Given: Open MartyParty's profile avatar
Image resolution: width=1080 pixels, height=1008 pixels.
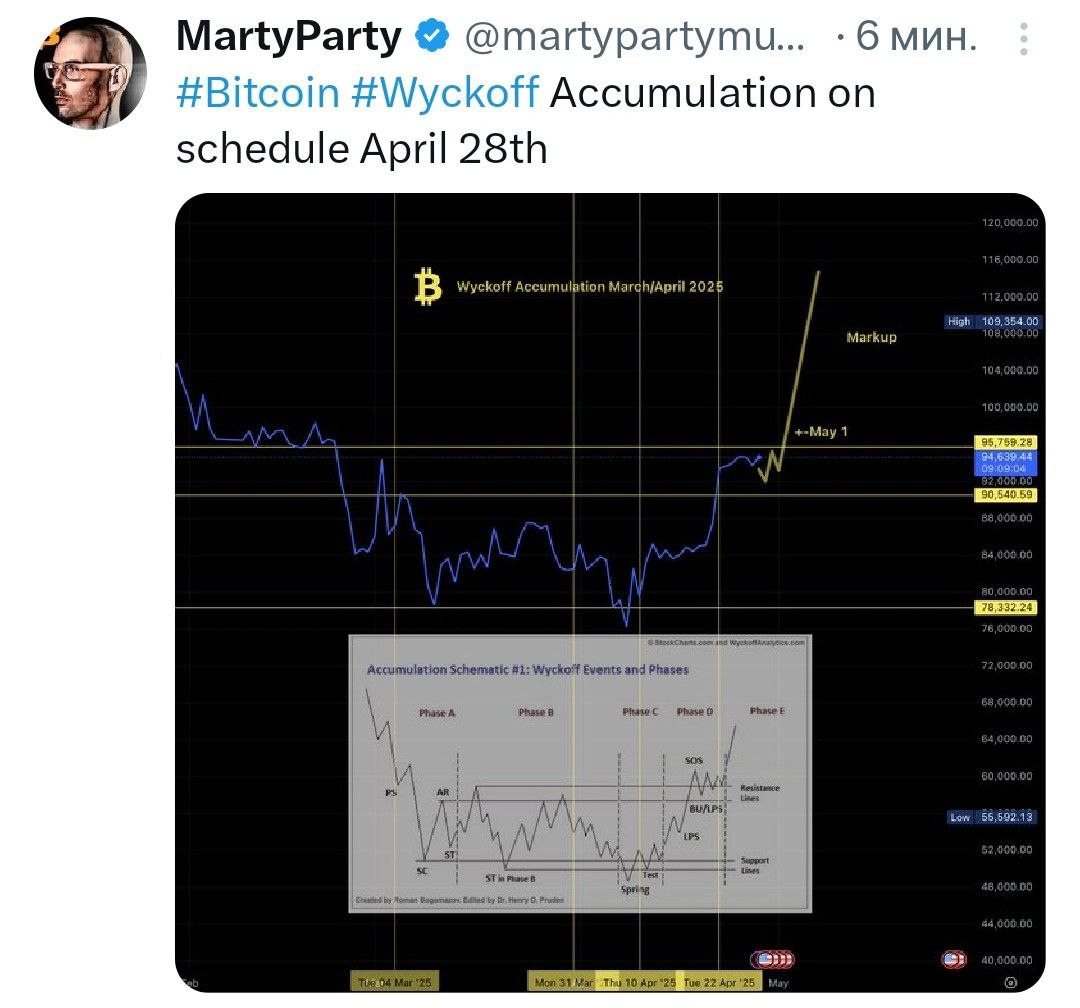Looking at the screenshot, I should [x=90, y=73].
